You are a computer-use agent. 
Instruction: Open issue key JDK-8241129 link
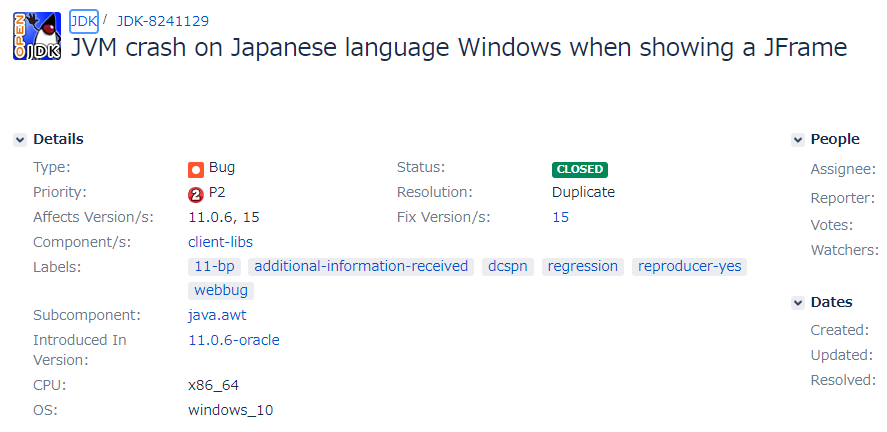point(163,21)
